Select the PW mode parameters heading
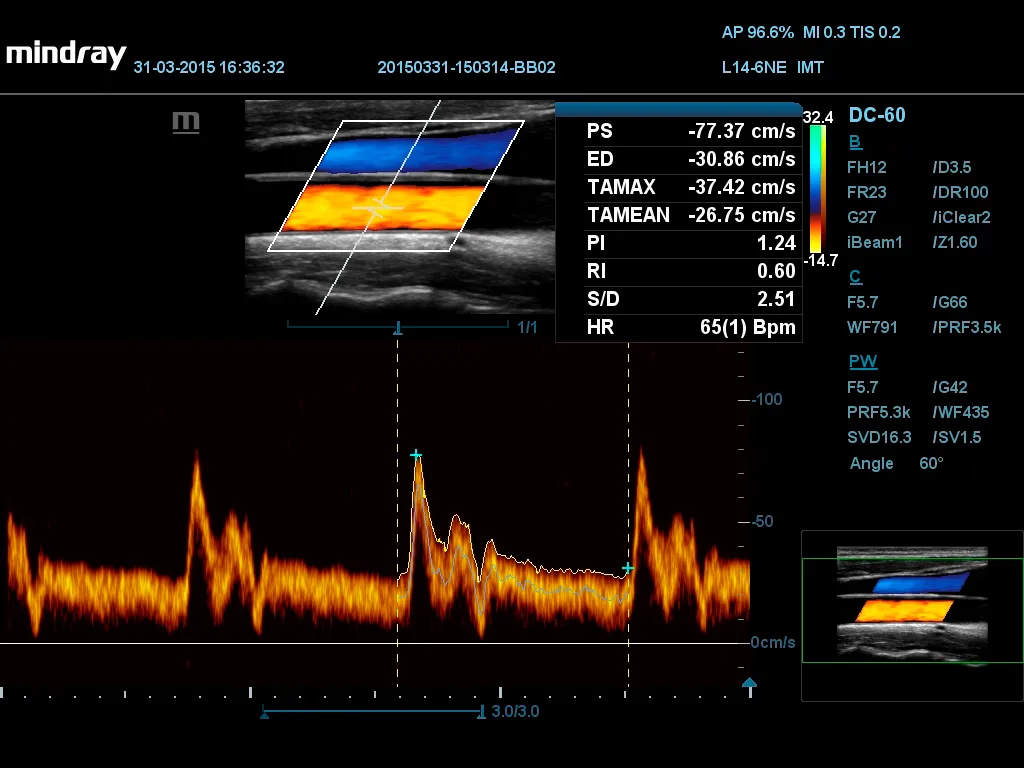Viewport: 1024px width, 768px height. click(x=862, y=362)
